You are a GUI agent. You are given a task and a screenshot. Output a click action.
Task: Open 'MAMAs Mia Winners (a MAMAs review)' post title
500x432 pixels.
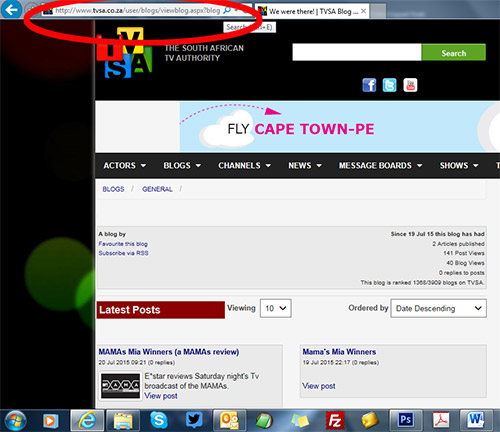click(x=169, y=352)
